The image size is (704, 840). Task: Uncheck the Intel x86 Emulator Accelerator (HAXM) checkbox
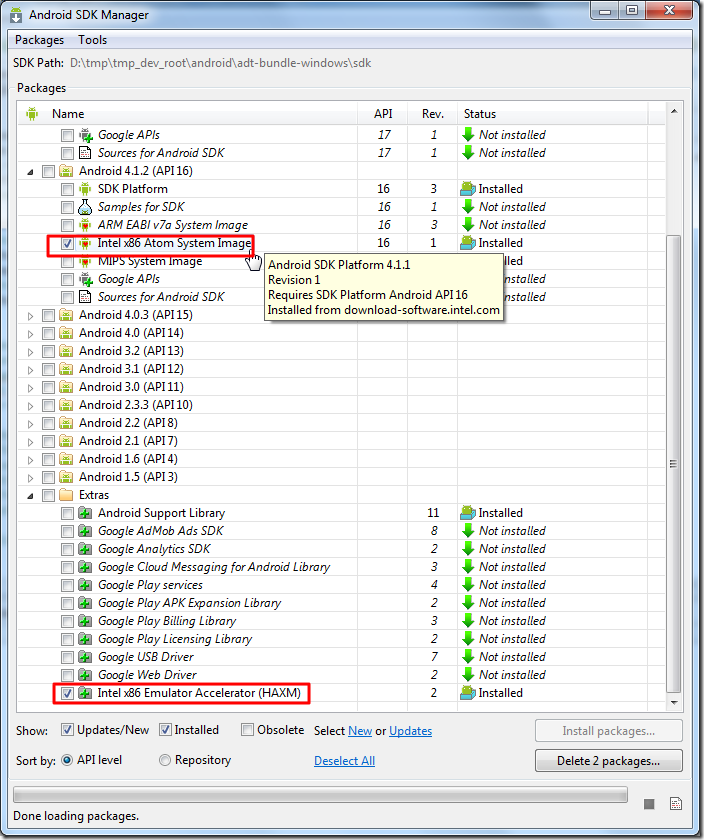(67, 693)
